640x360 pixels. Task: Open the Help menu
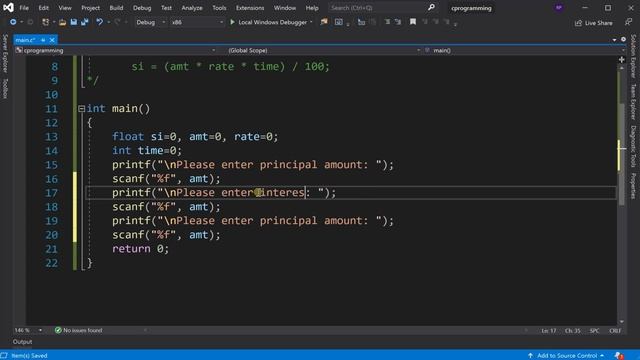tap(312, 8)
